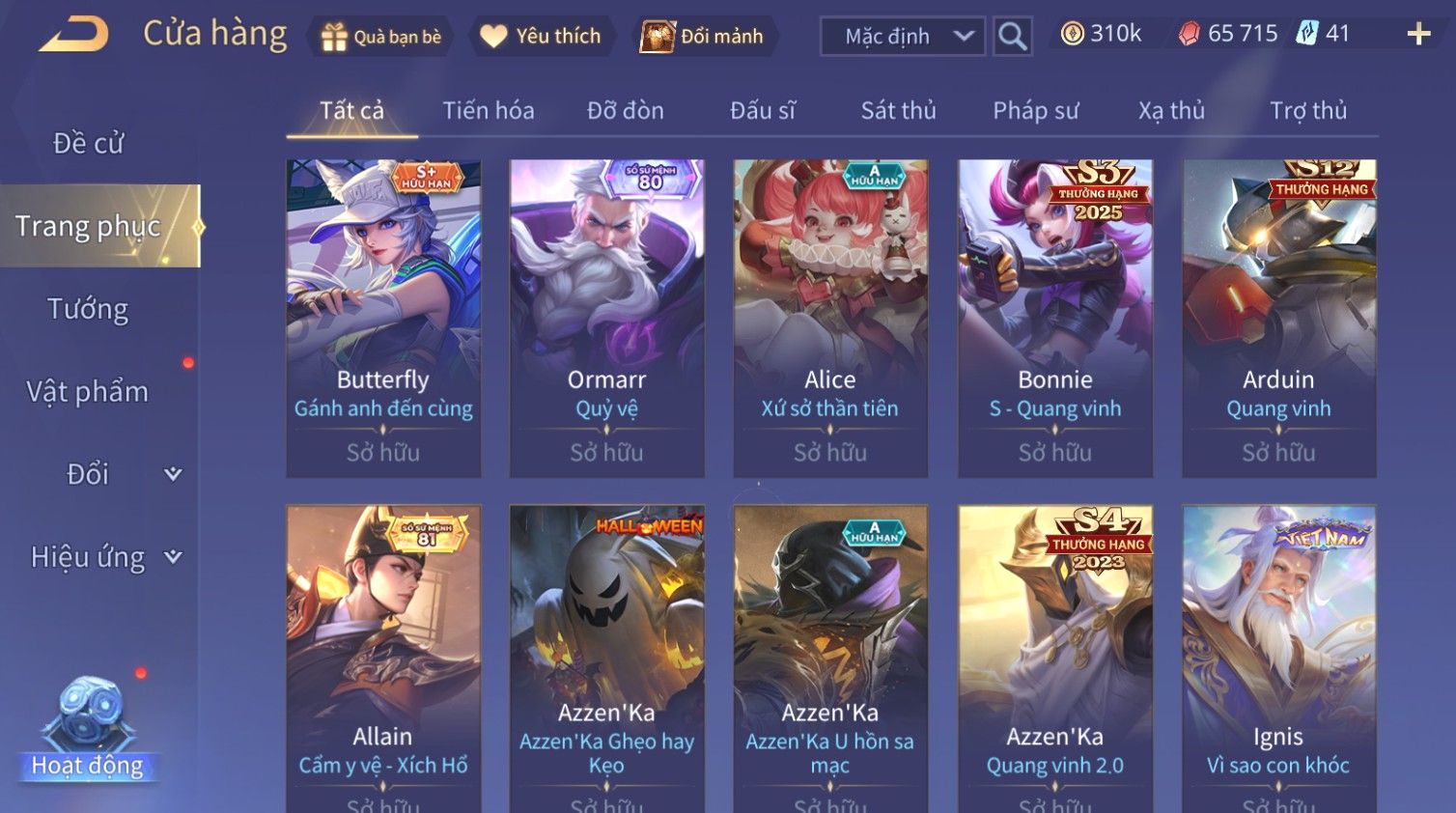Click the gold coin 310k icon
This screenshot has width=1456, height=813.
tap(1072, 34)
